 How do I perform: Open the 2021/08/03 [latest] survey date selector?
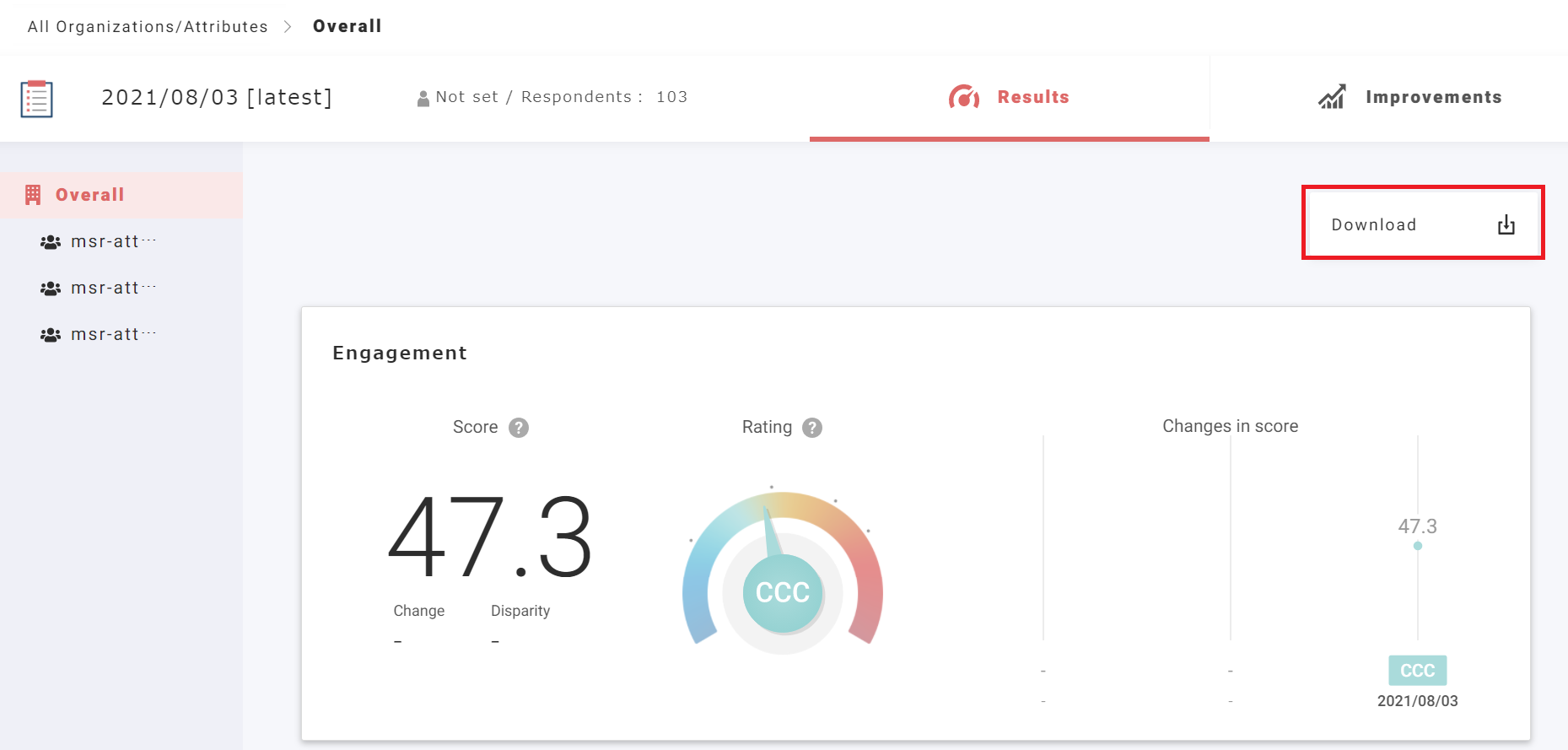tap(217, 98)
